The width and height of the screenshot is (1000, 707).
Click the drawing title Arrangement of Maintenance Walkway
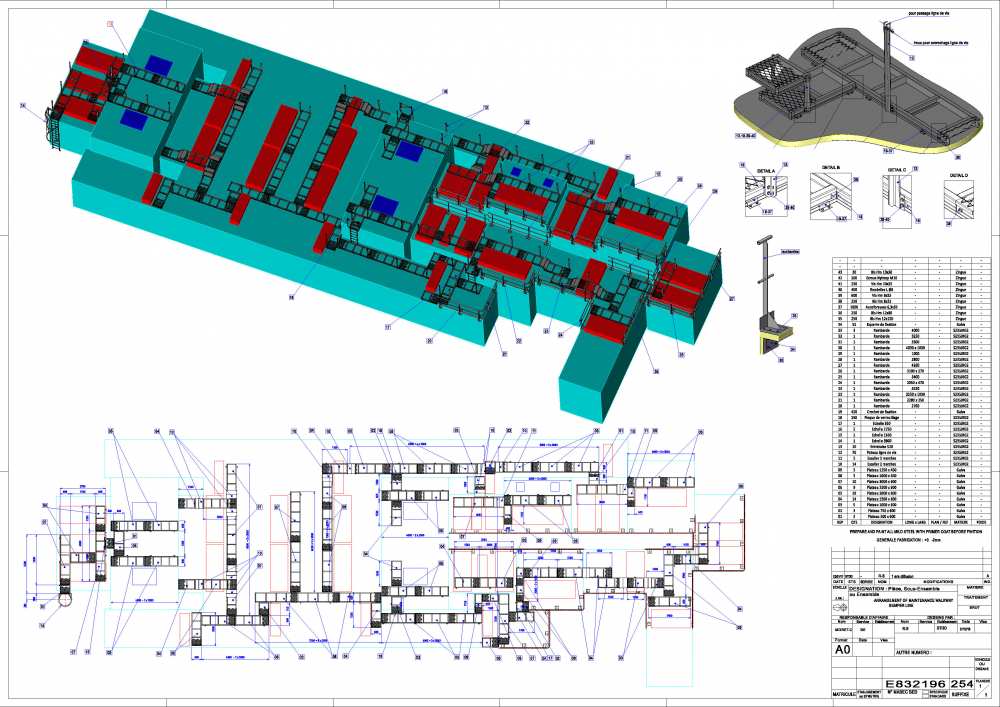click(913, 601)
